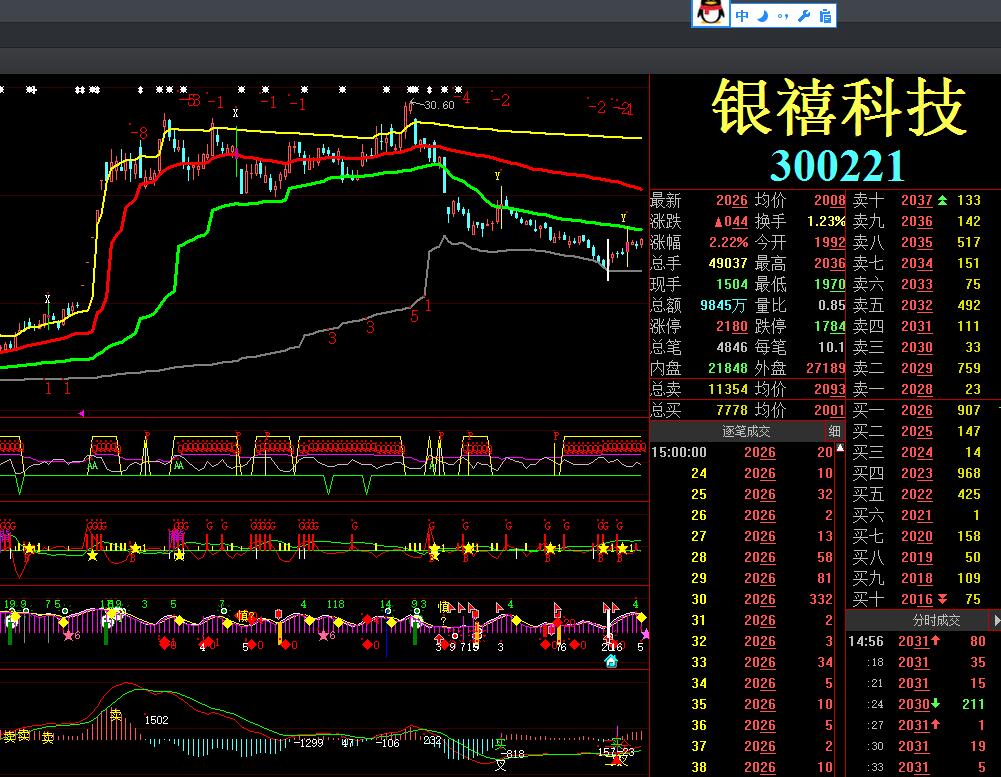
Task: Click the 30.60 high price label
Action: coord(439,105)
